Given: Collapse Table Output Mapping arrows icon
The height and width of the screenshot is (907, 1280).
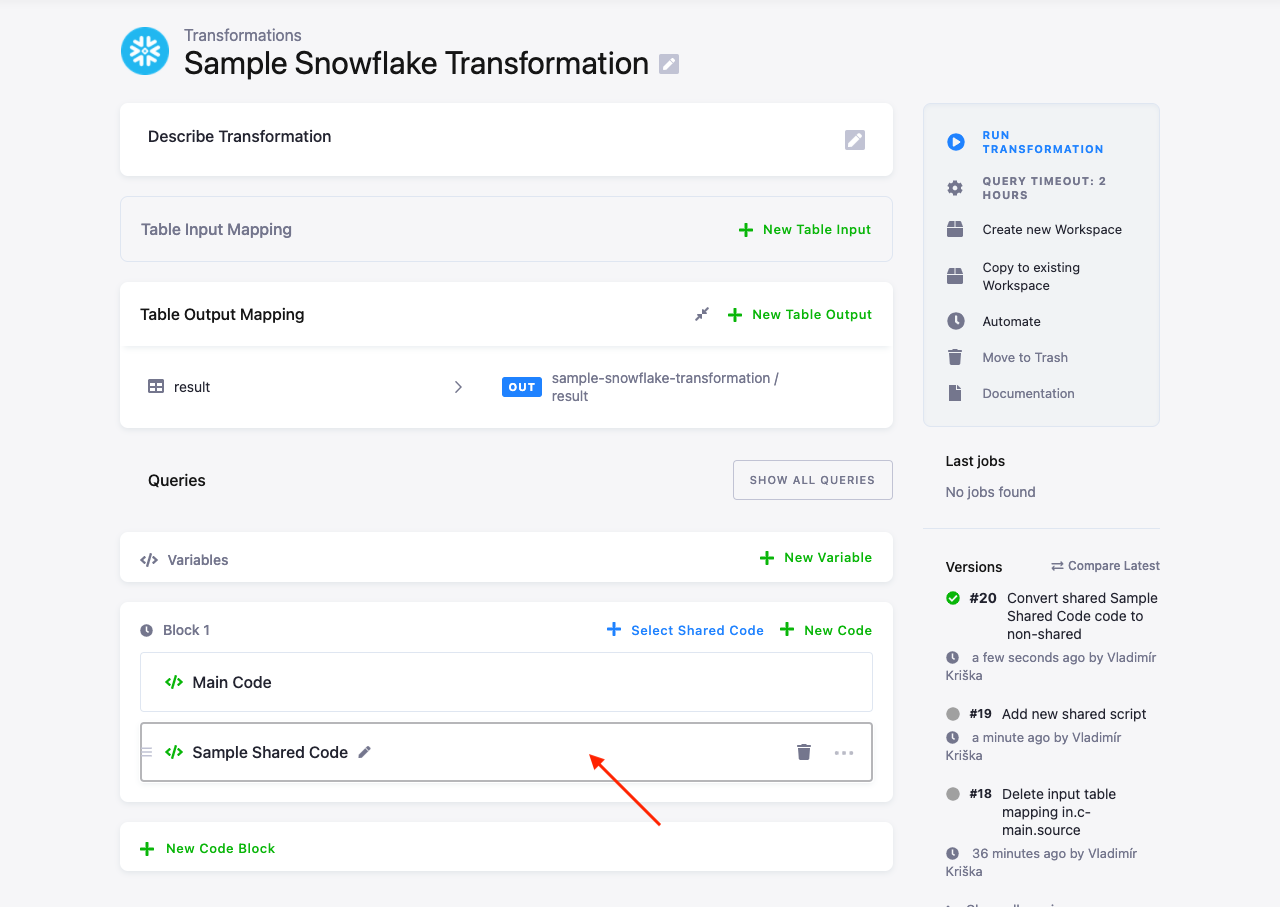Looking at the screenshot, I should [x=702, y=314].
